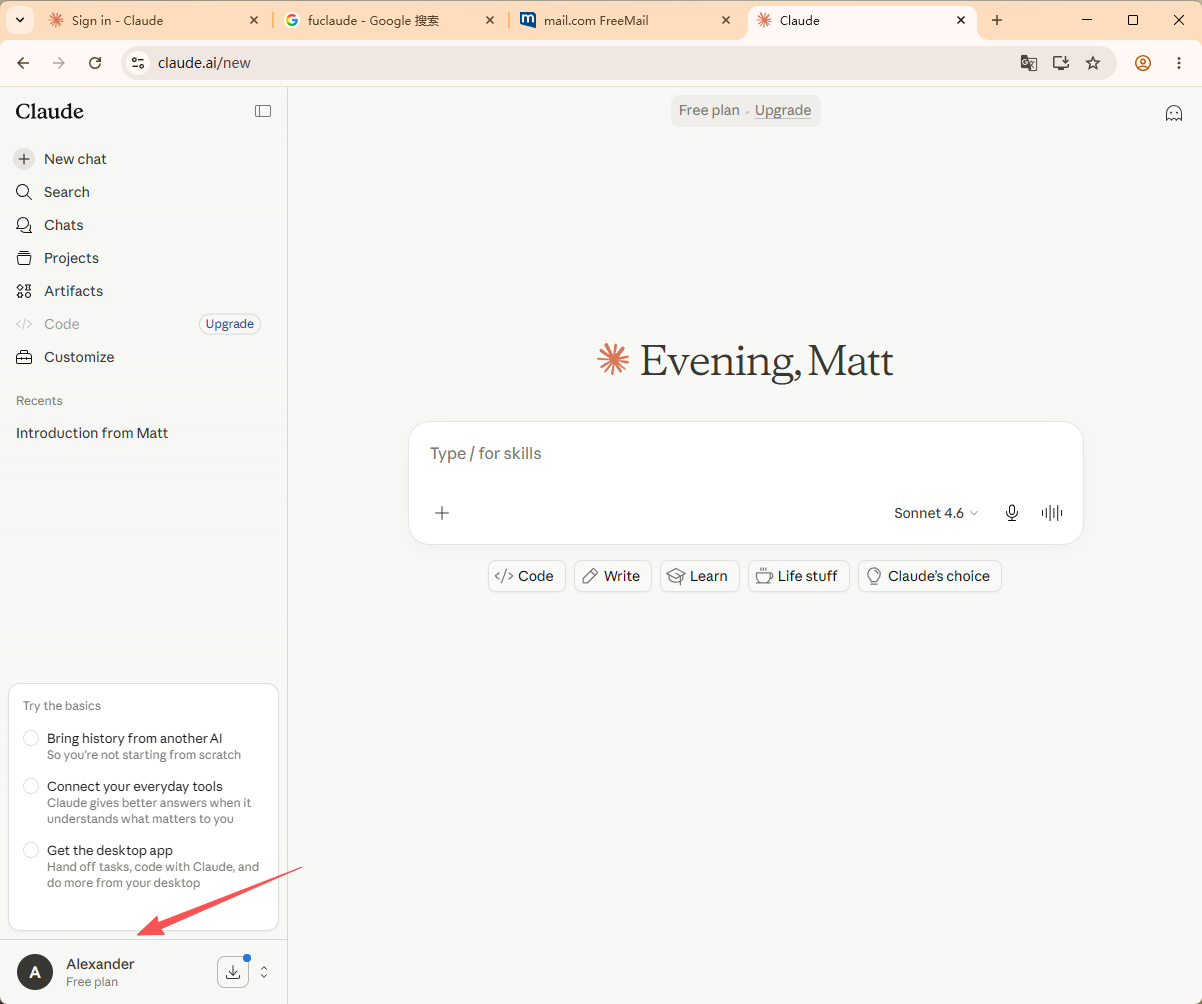Click into the 'Type / for skills' prompt field
The image size is (1202, 1004).
click(x=746, y=454)
